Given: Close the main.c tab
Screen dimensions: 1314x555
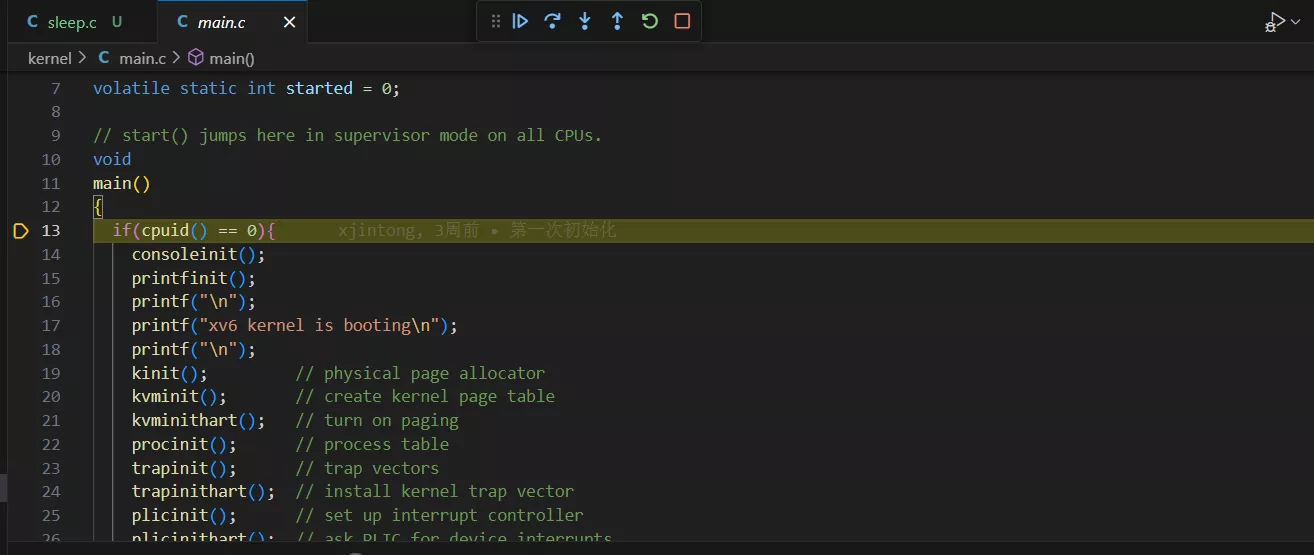Looking at the screenshot, I should [288, 22].
